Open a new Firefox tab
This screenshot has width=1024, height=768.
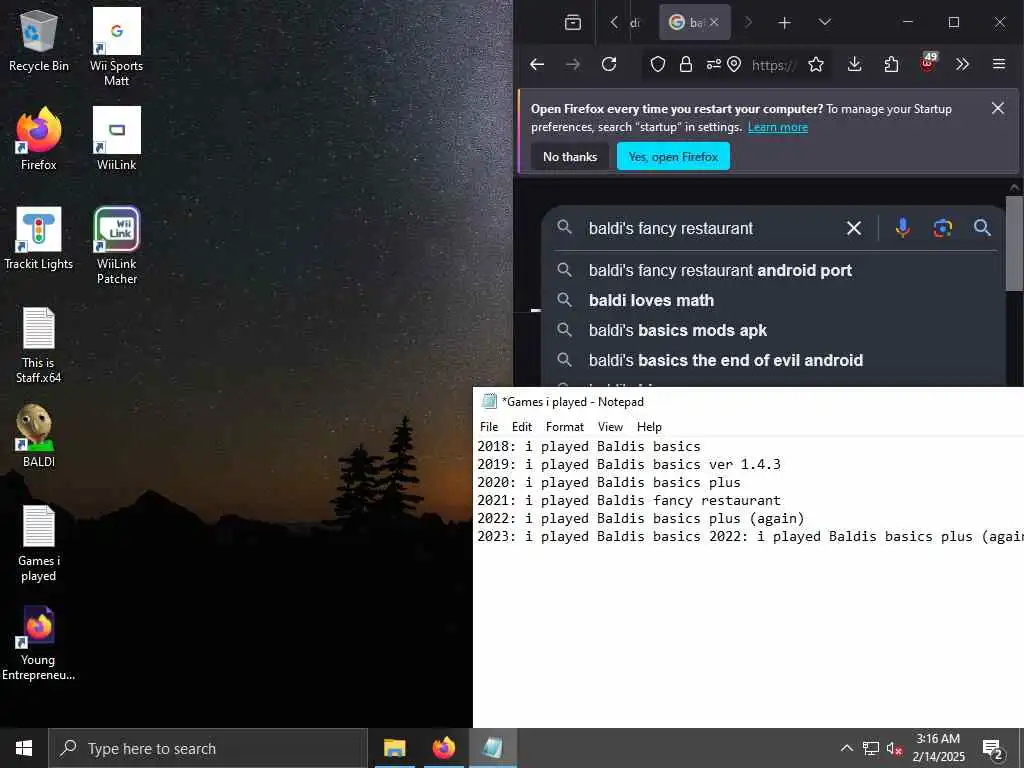784,22
